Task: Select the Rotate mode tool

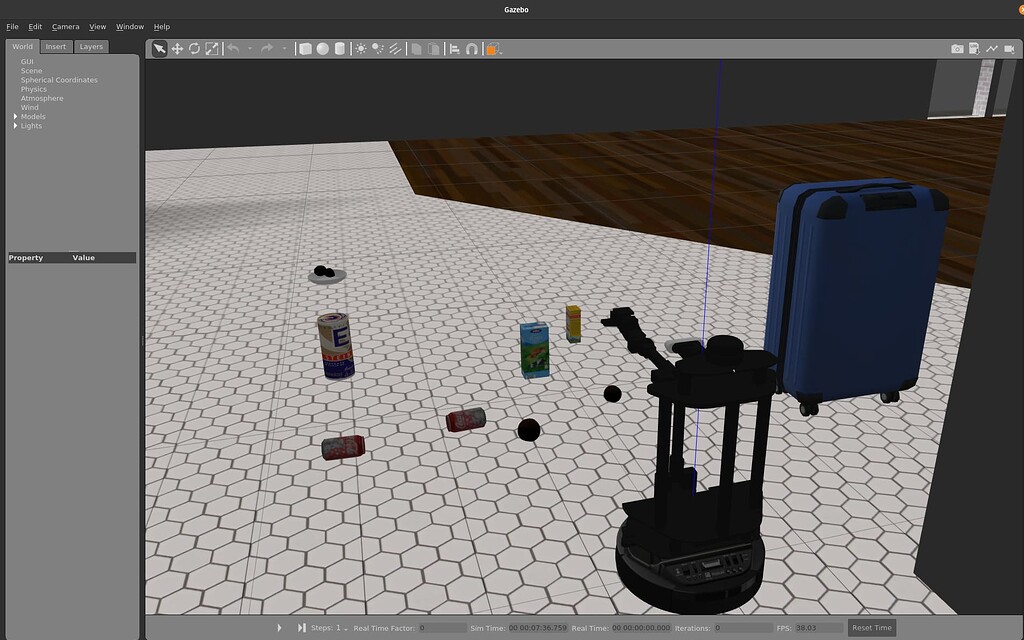Action: 193,48
